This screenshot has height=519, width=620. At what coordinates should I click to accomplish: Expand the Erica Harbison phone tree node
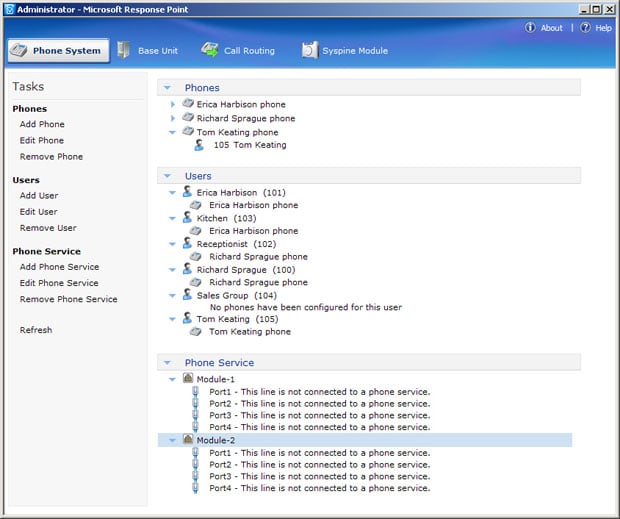coord(173,104)
